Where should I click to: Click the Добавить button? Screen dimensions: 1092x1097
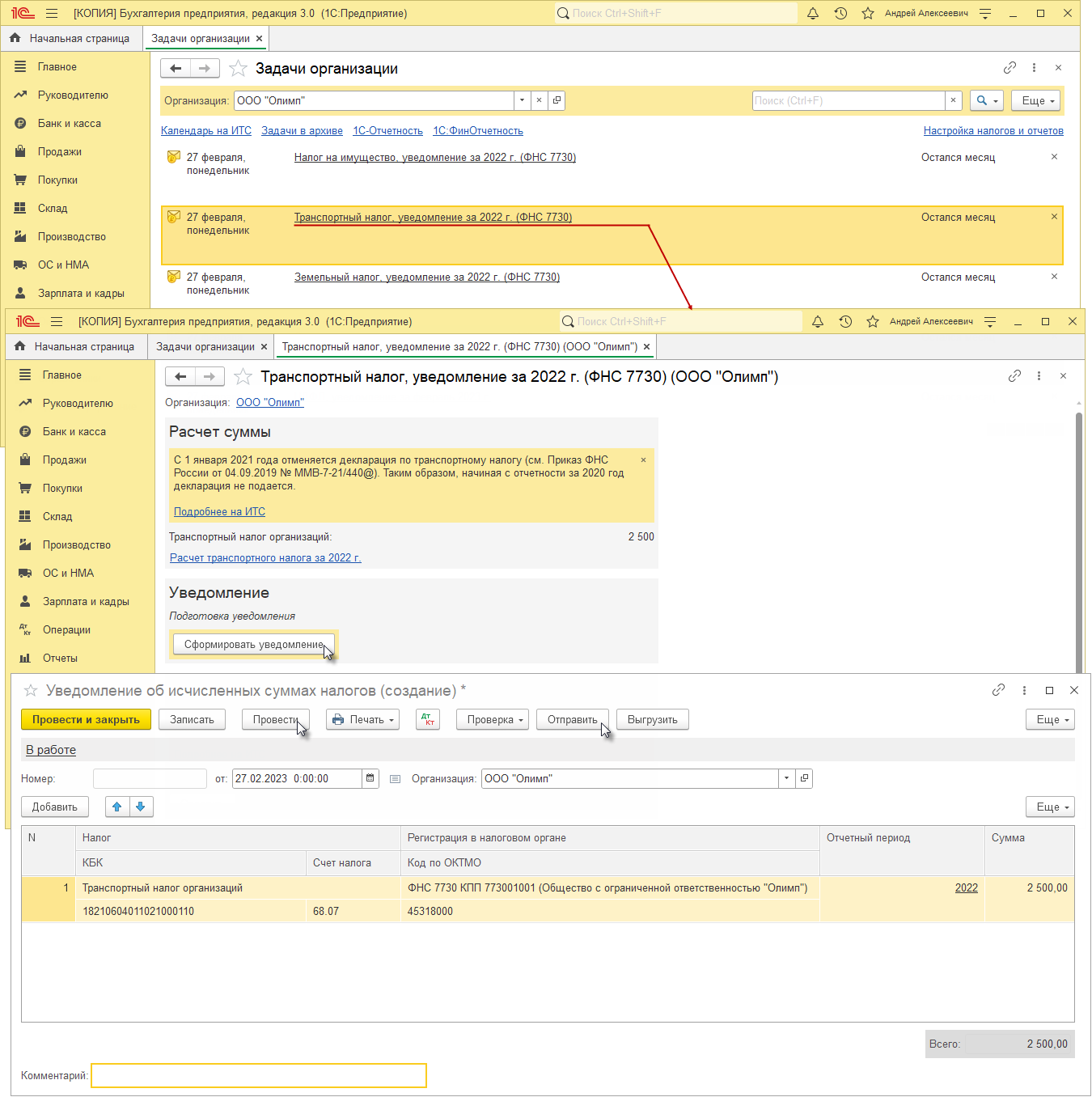(x=55, y=807)
